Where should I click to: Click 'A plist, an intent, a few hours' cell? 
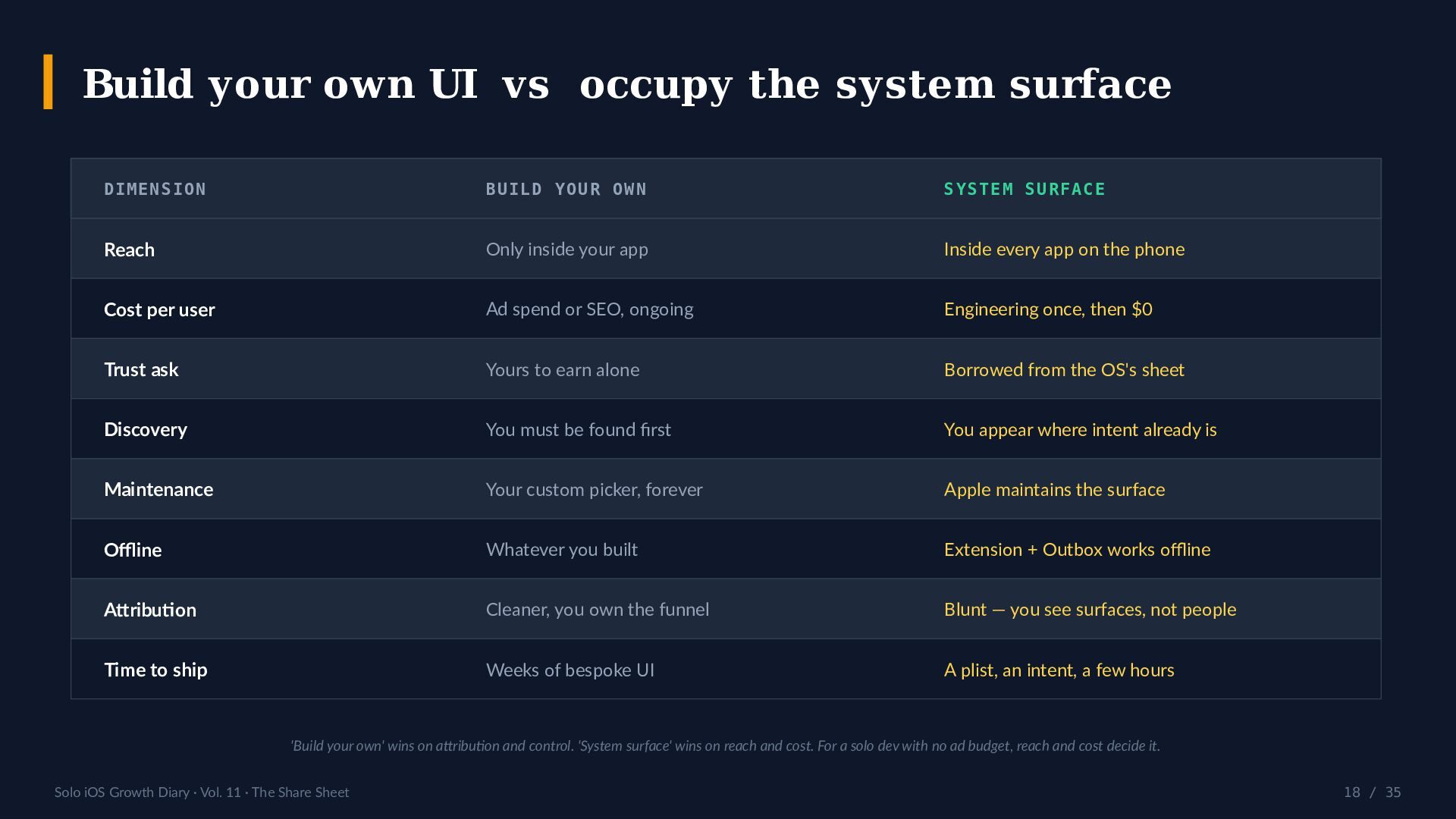pyautogui.click(x=1059, y=670)
